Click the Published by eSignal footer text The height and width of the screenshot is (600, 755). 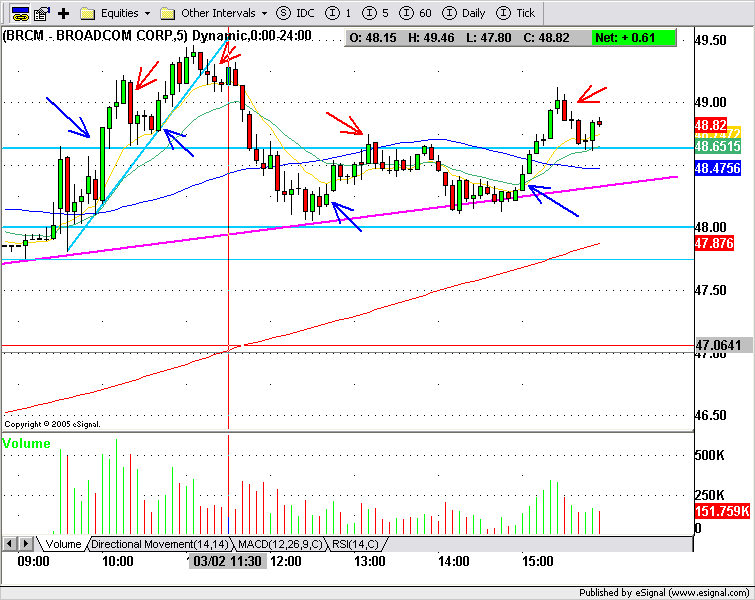664,593
